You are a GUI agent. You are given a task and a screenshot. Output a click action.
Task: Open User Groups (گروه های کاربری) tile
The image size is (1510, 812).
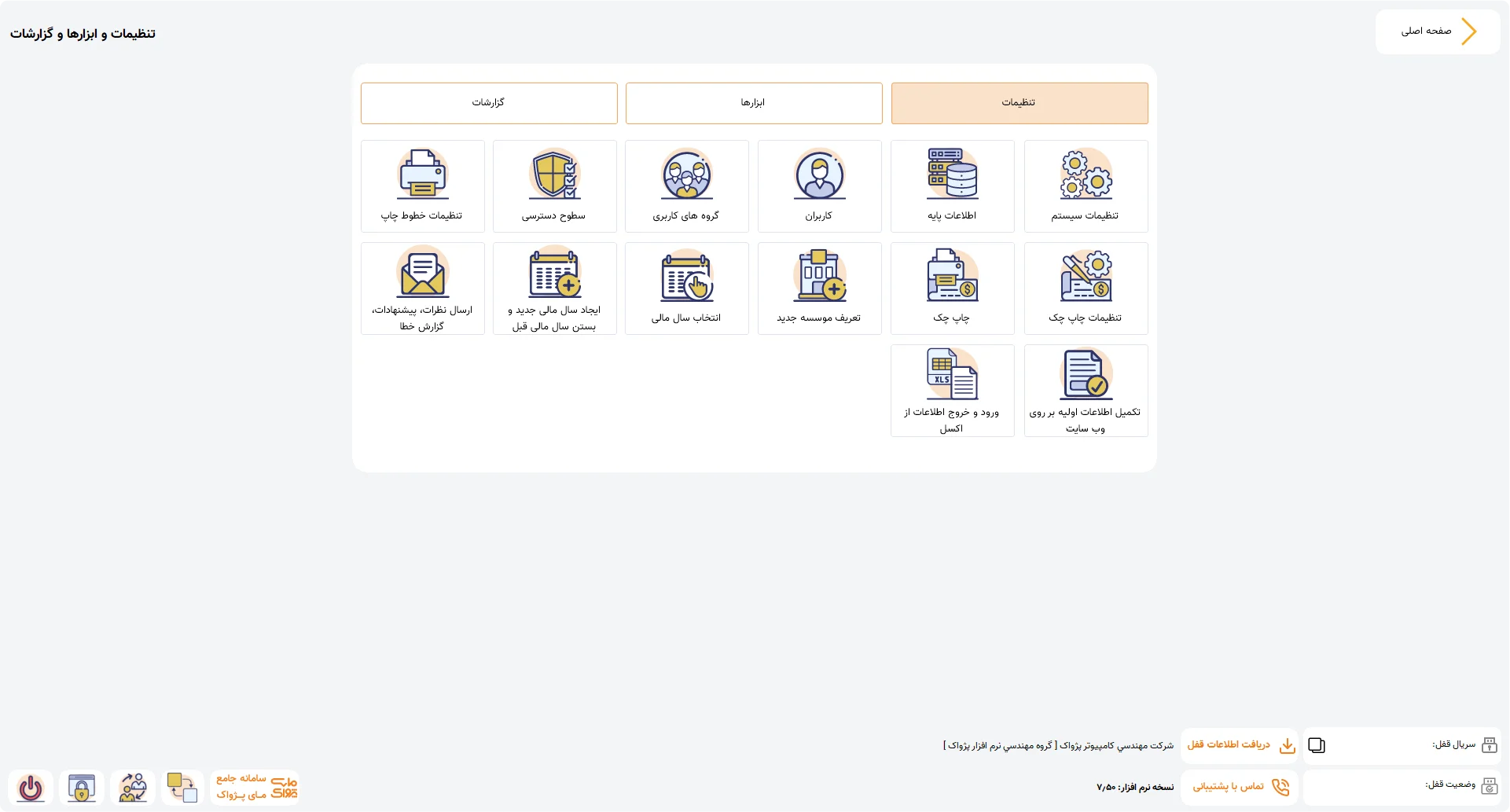[x=686, y=186]
